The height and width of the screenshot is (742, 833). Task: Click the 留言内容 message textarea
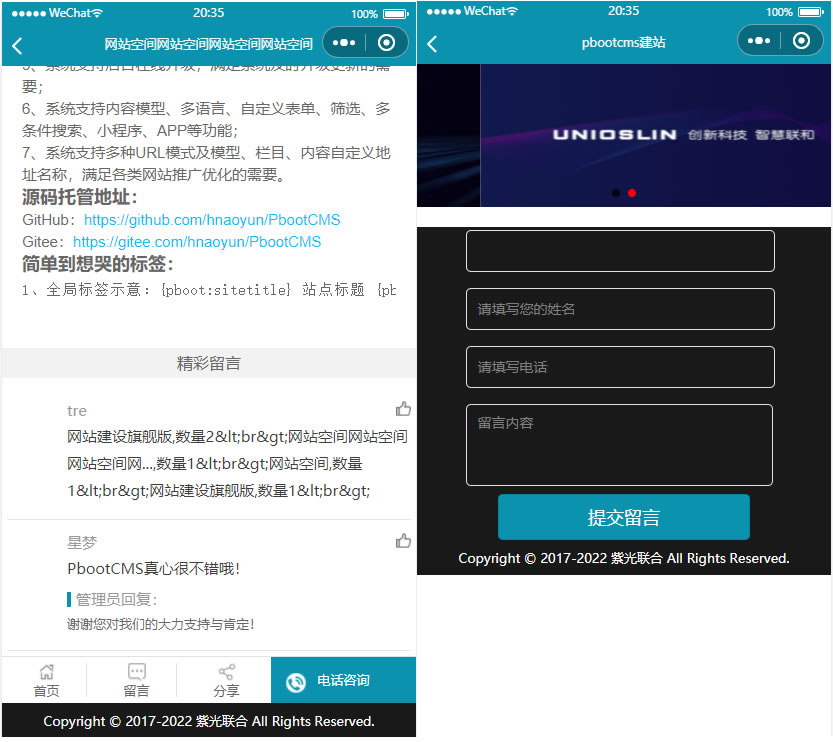[620, 445]
